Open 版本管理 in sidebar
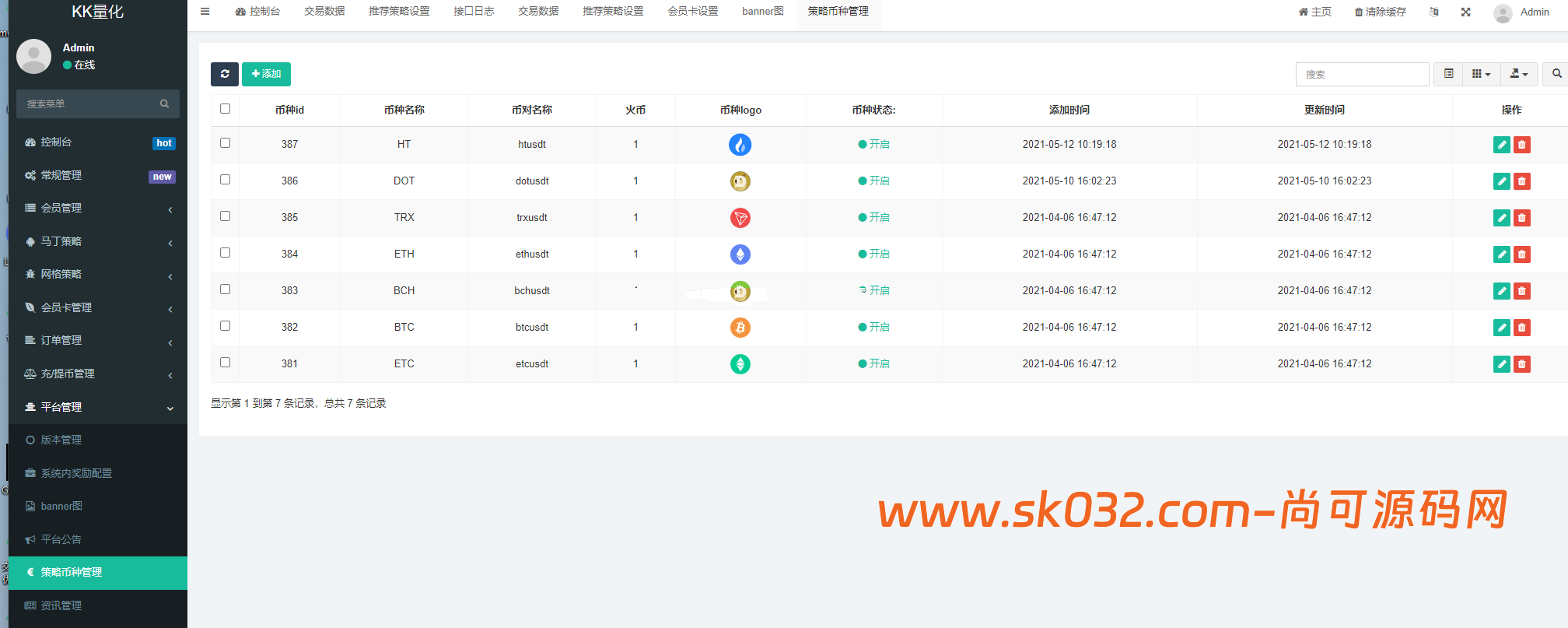Image resolution: width=1568 pixels, height=628 pixels. pyautogui.click(x=98, y=440)
